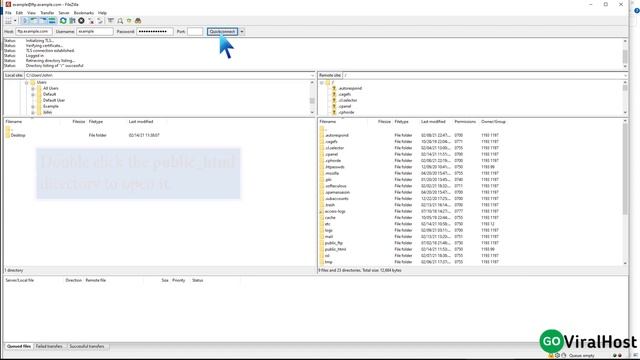Cancel the current operation icon
This screenshot has height=360, width=640.
(81, 20)
